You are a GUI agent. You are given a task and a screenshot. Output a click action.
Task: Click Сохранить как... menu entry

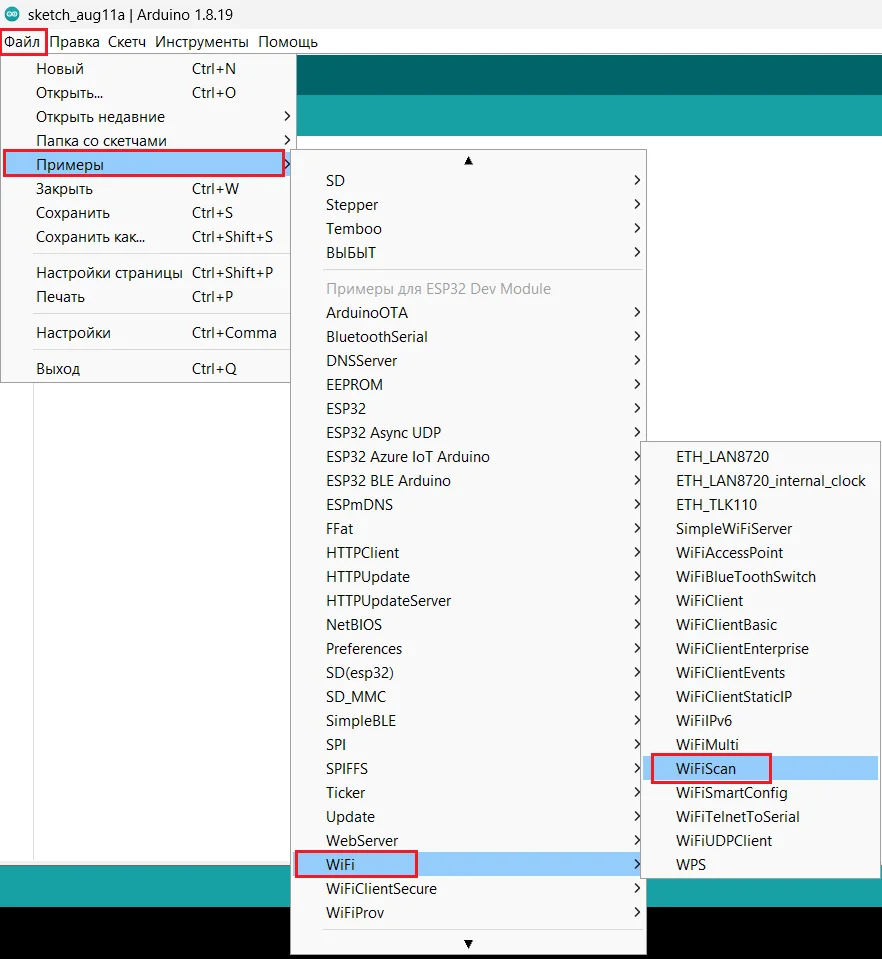click(90, 237)
